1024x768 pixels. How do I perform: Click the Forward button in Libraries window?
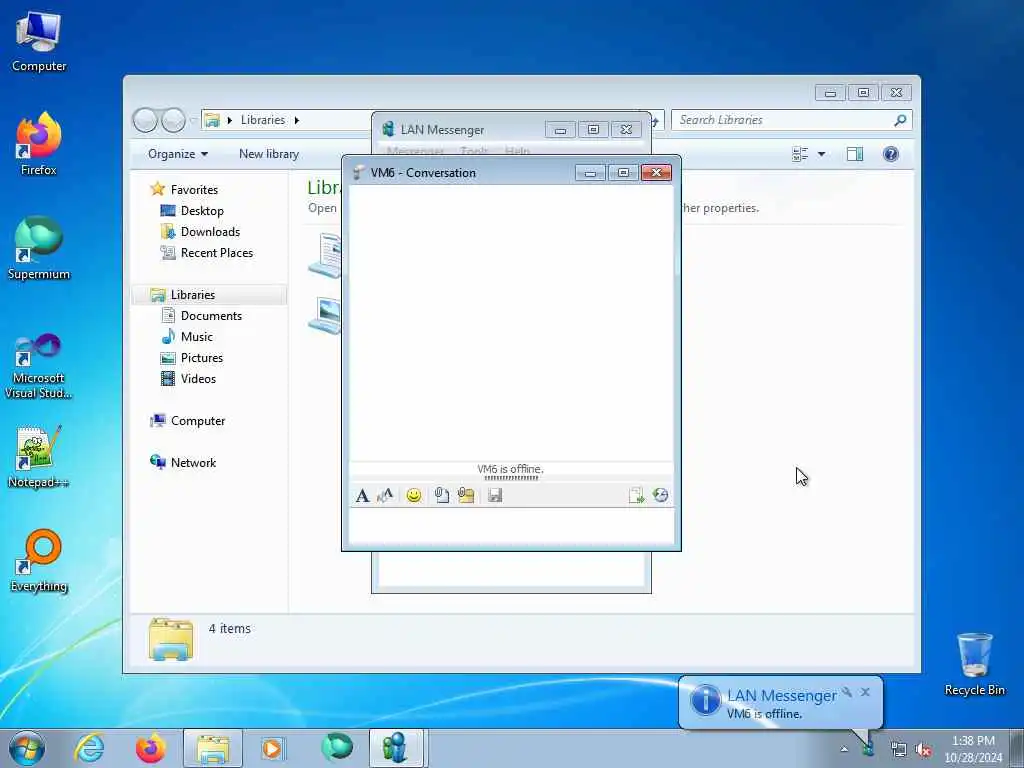click(x=173, y=120)
